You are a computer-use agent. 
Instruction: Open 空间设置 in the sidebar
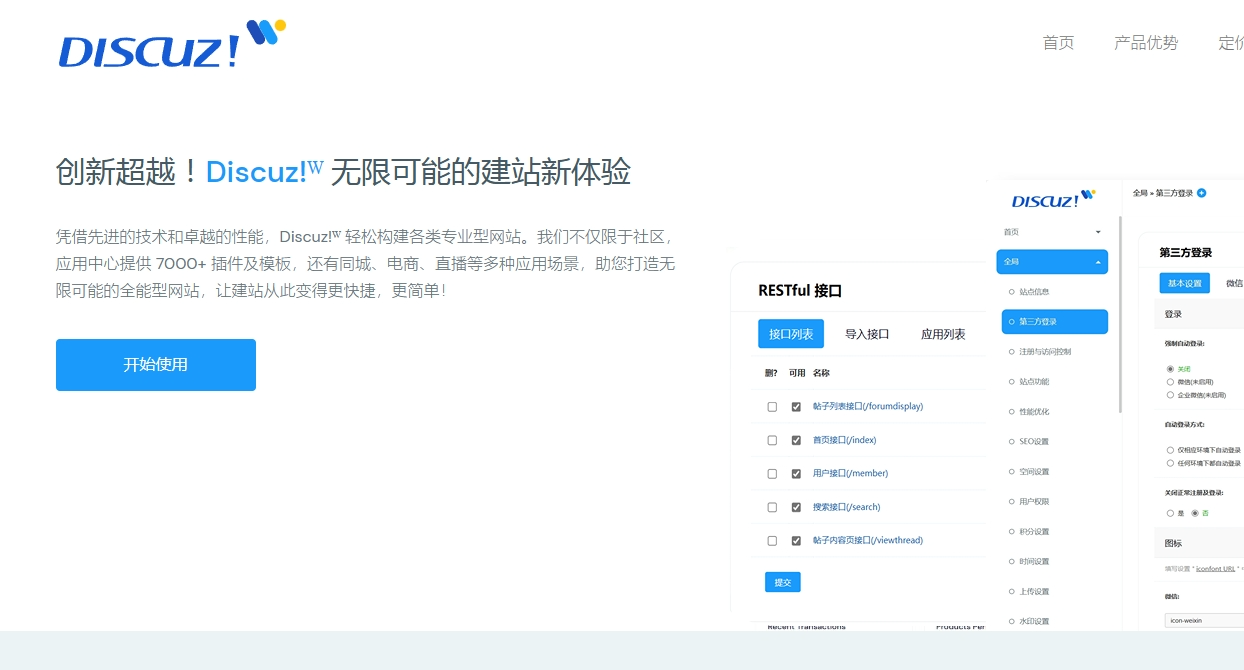pos(1034,472)
